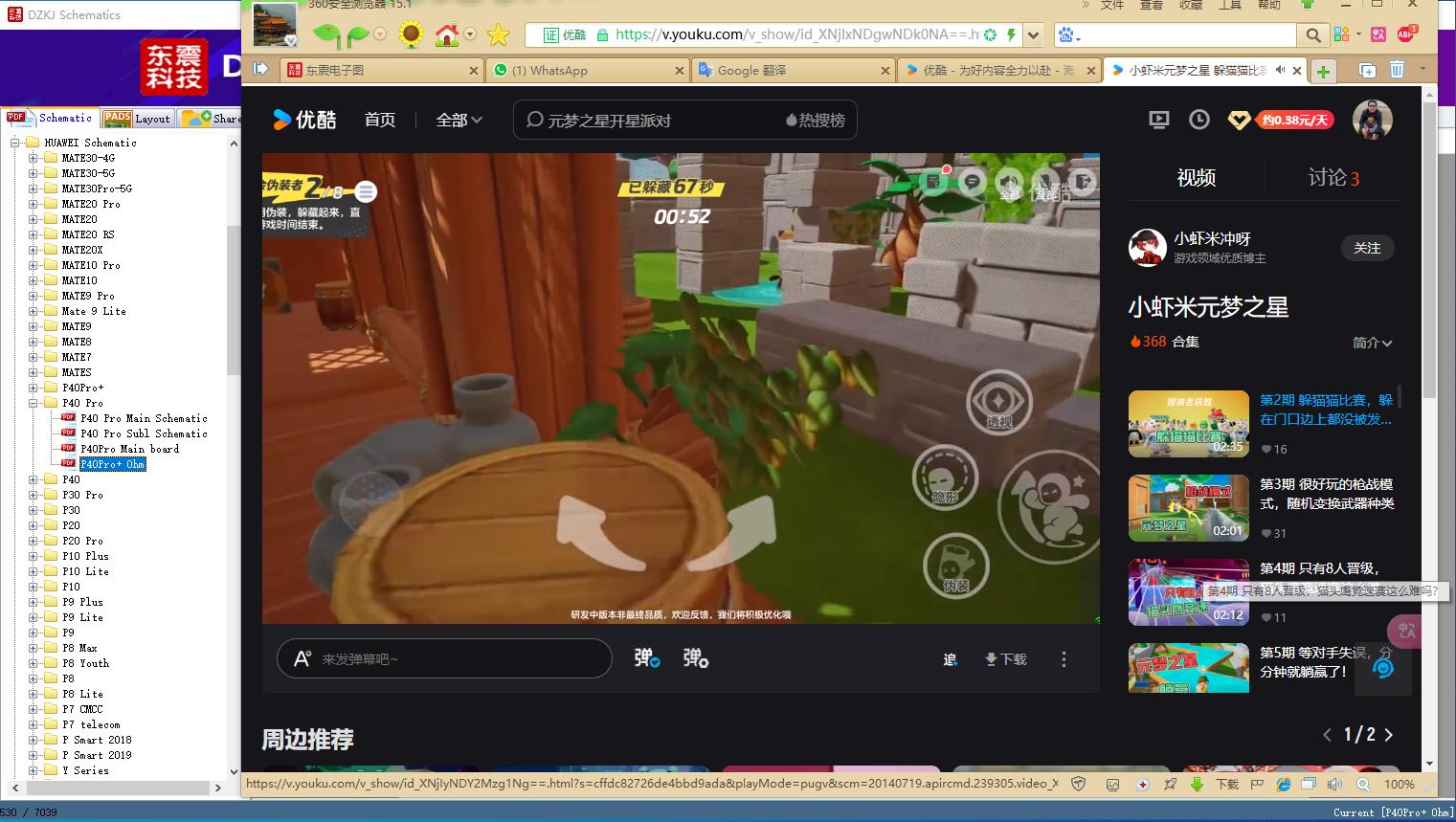Open danmaku settings icon

(x=696, y=658)
